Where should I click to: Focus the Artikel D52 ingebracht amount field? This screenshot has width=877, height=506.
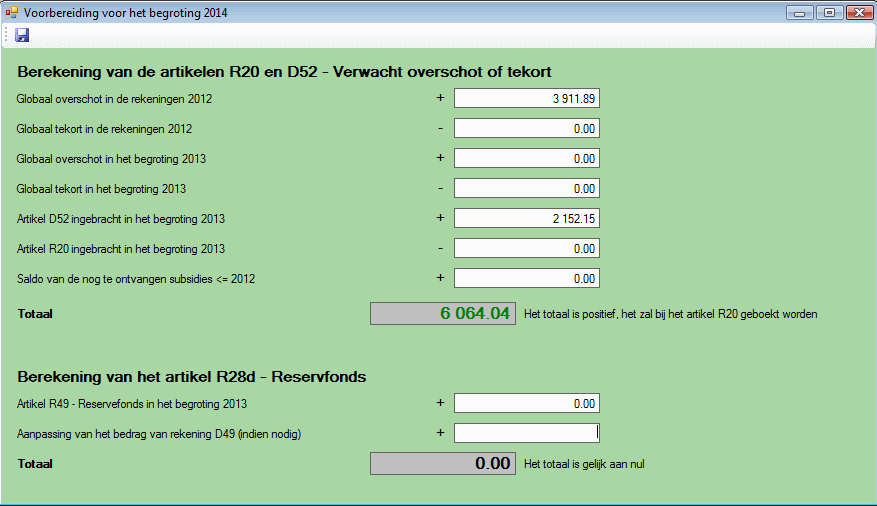click(x=527, y=218)
